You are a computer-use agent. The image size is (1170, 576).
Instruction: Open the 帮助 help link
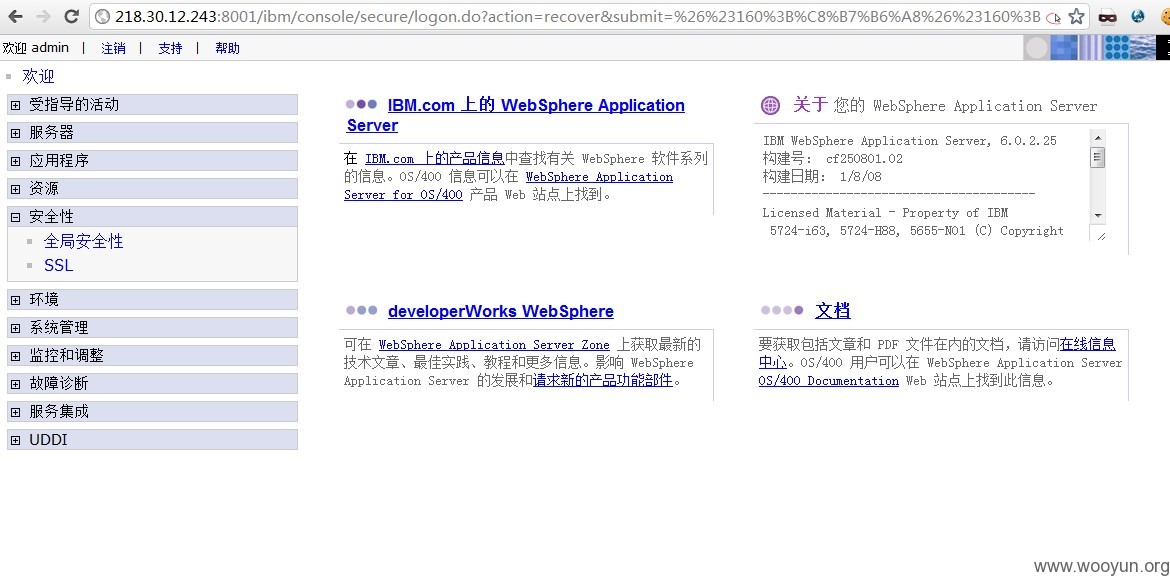click(228, 48)
